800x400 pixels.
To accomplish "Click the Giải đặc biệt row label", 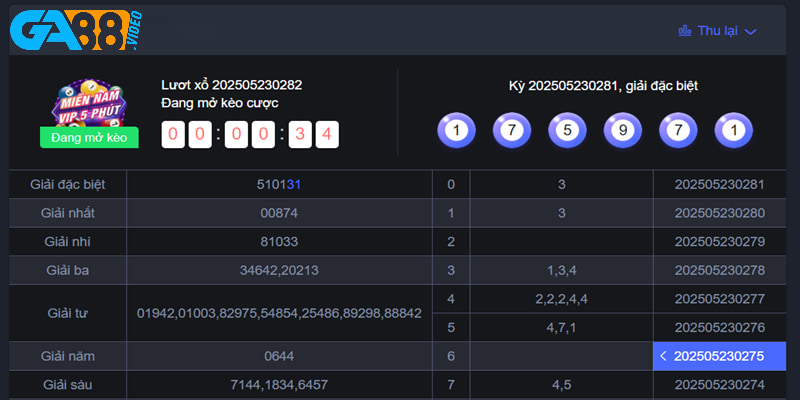I will (68, 185).
